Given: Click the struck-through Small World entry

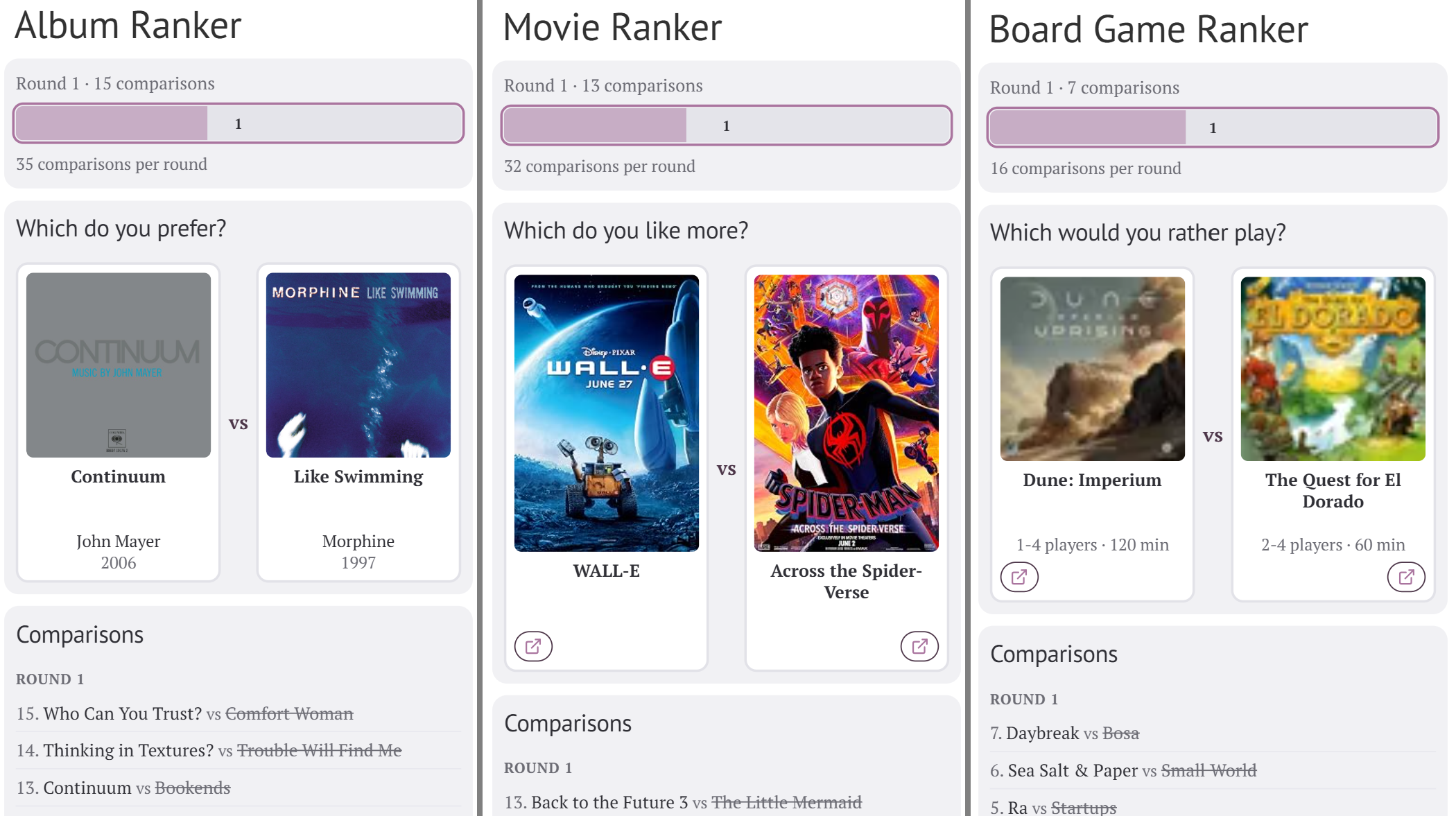Looking at the screenshot, I should point(1209,770).
